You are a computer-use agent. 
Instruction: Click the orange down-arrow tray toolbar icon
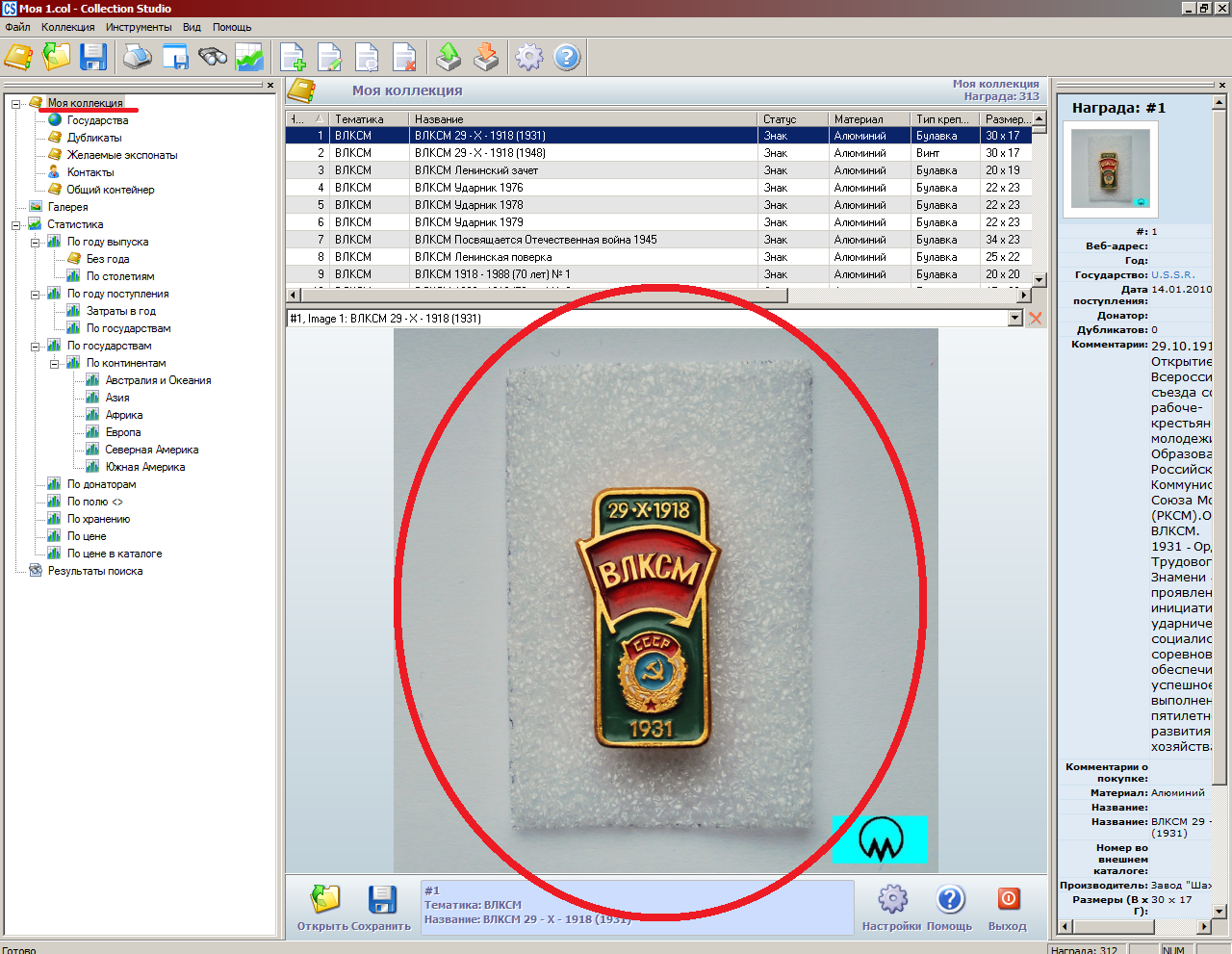tap(486, 57)
